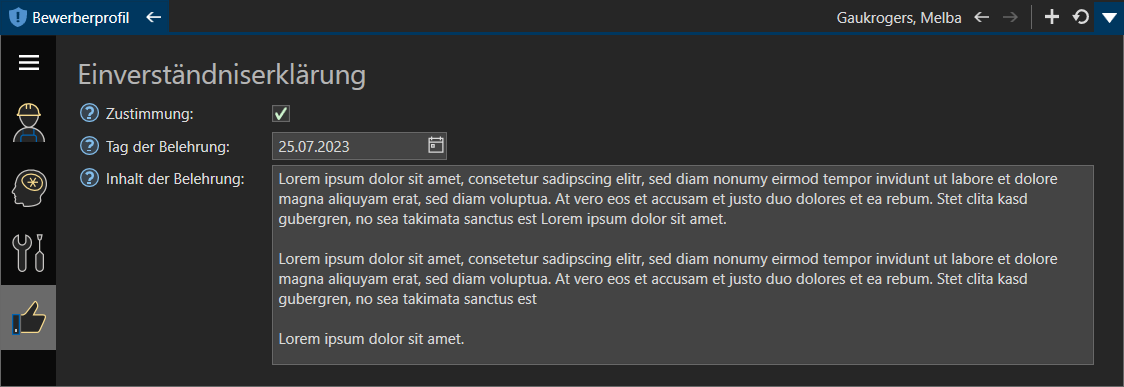Image resolution: width=1124 pixels, height=387 pixels.
Task: Select the thumbs-up consent sidebar icon
Action: 29,317
